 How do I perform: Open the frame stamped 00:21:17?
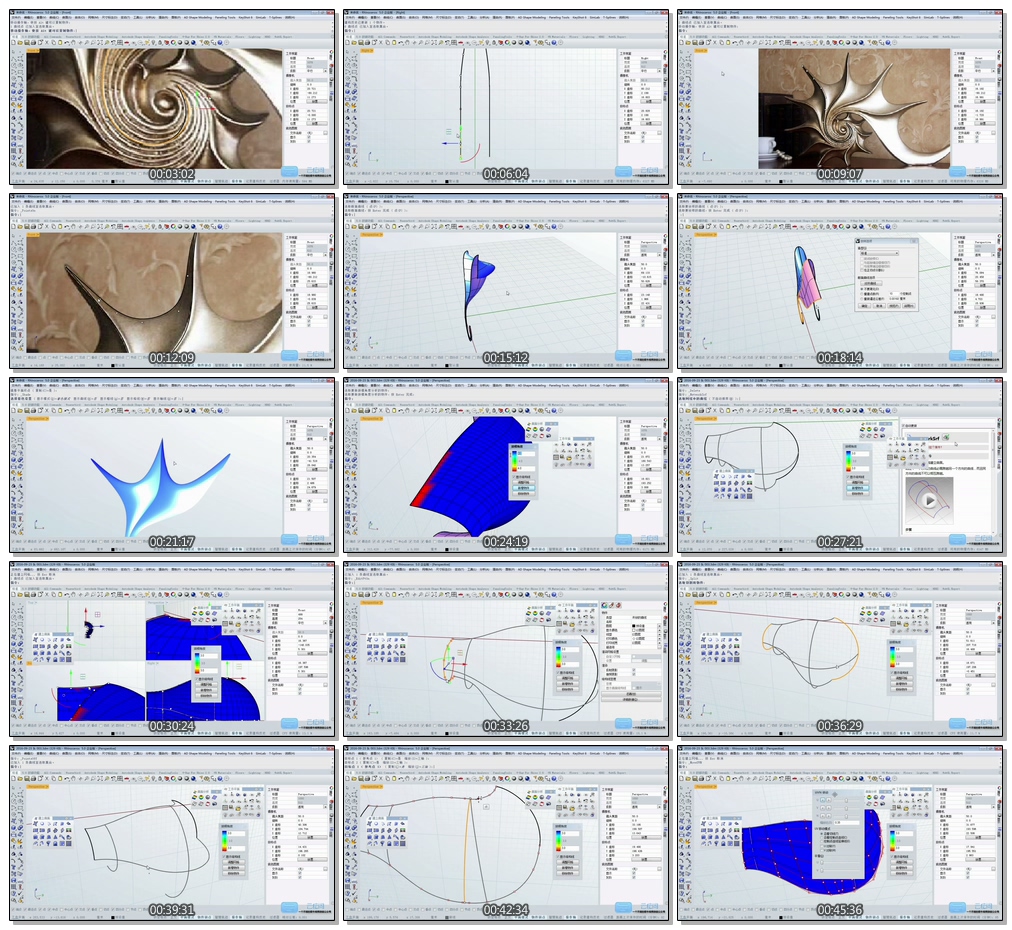click(x=172, y=465)
